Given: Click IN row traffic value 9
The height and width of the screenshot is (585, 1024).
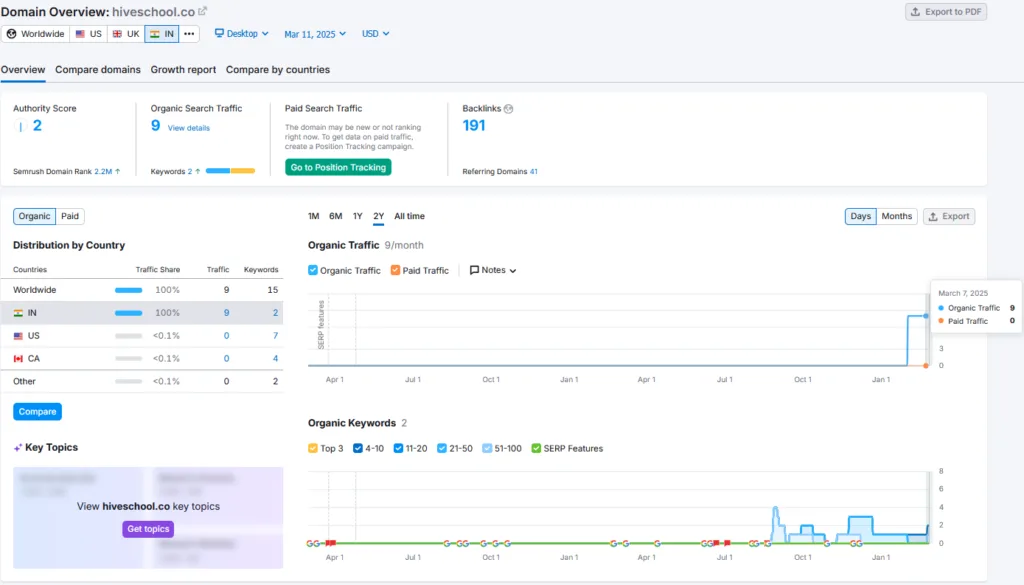Looking at the screenshot, I should click(x=227, y=313).
